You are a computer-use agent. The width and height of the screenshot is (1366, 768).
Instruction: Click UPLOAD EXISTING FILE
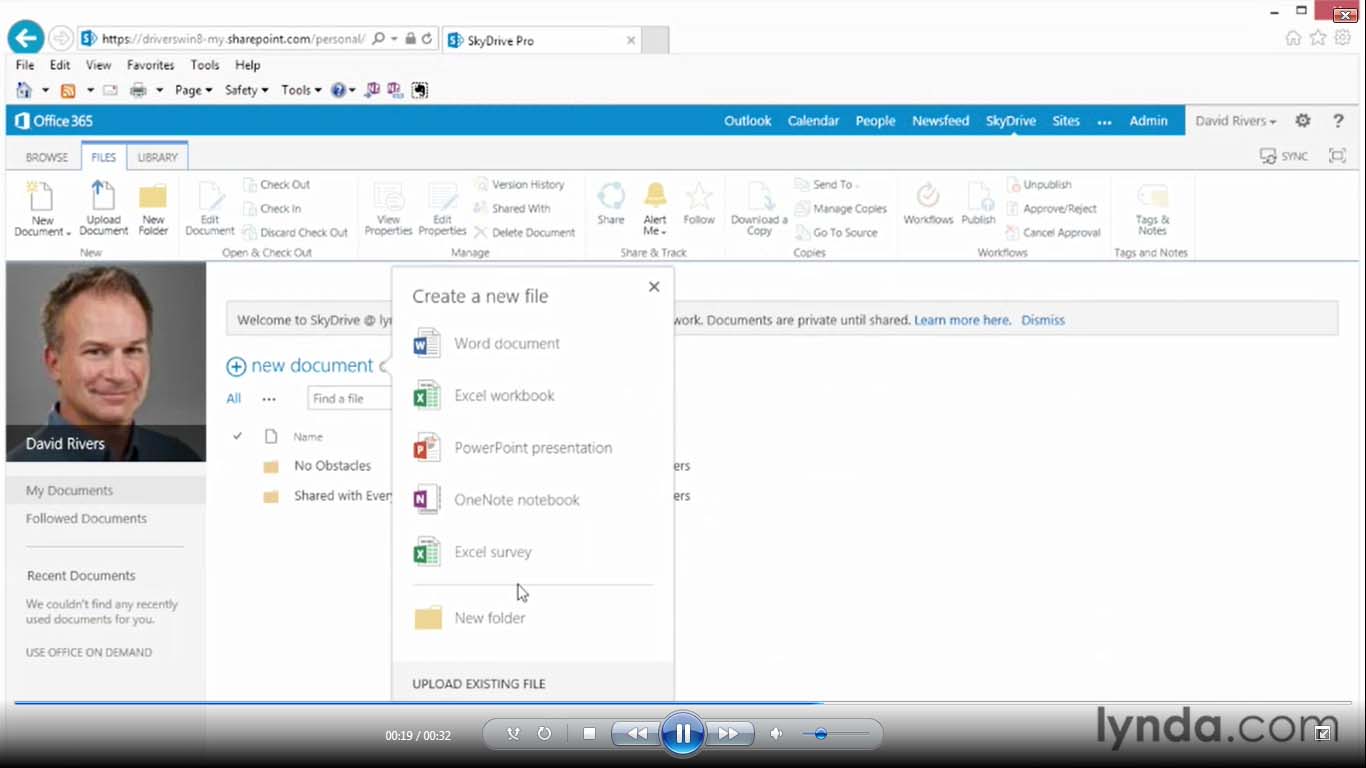point(479,684)
